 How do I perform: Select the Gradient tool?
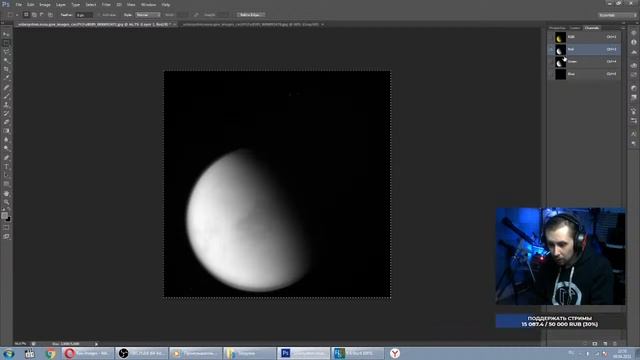pyautogui.click(x=6, y=131)
